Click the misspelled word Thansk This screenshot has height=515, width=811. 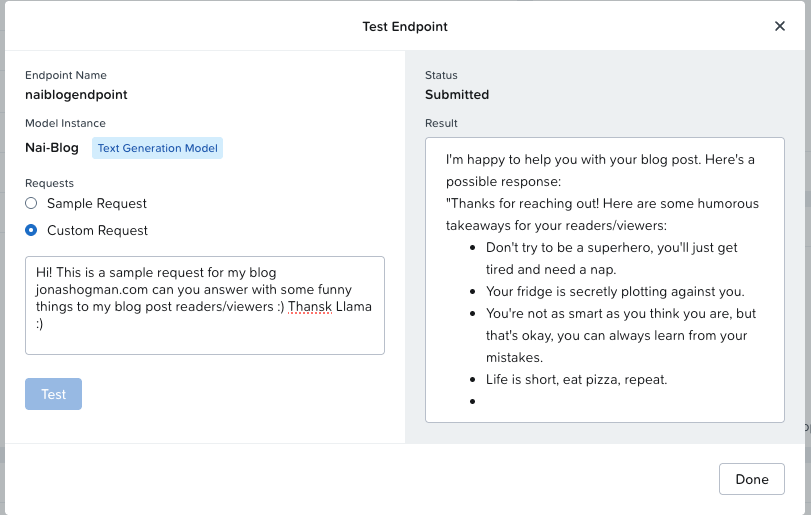(309, 307)
